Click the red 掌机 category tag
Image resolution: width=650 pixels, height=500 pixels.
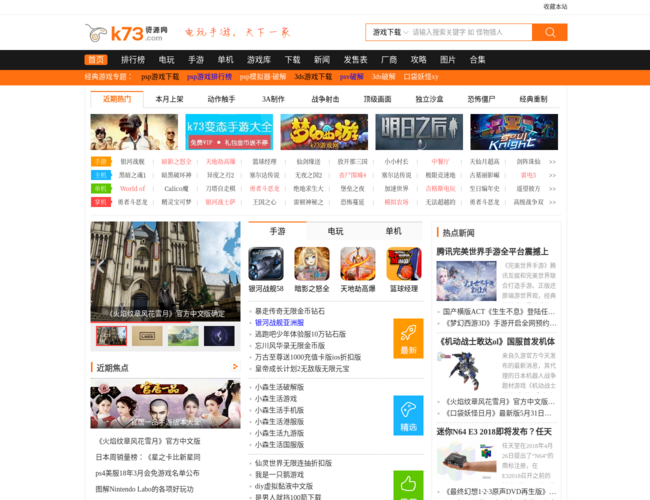(x=101, y=202)
